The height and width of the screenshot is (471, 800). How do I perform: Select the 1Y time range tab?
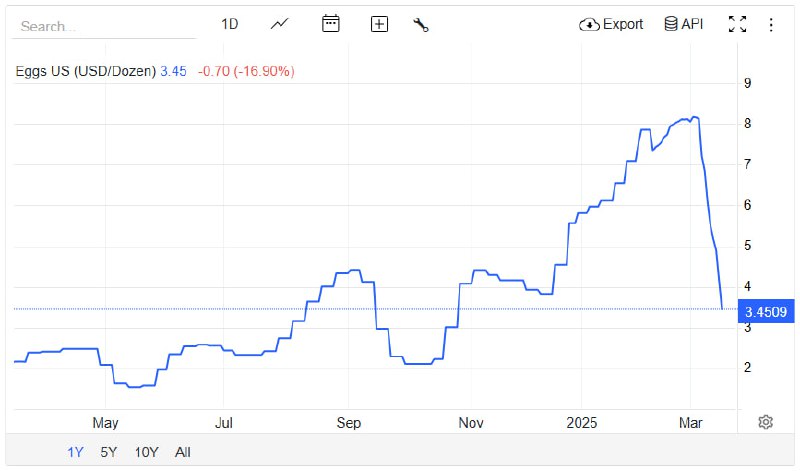pyautogui.click(x=76, y=452)
